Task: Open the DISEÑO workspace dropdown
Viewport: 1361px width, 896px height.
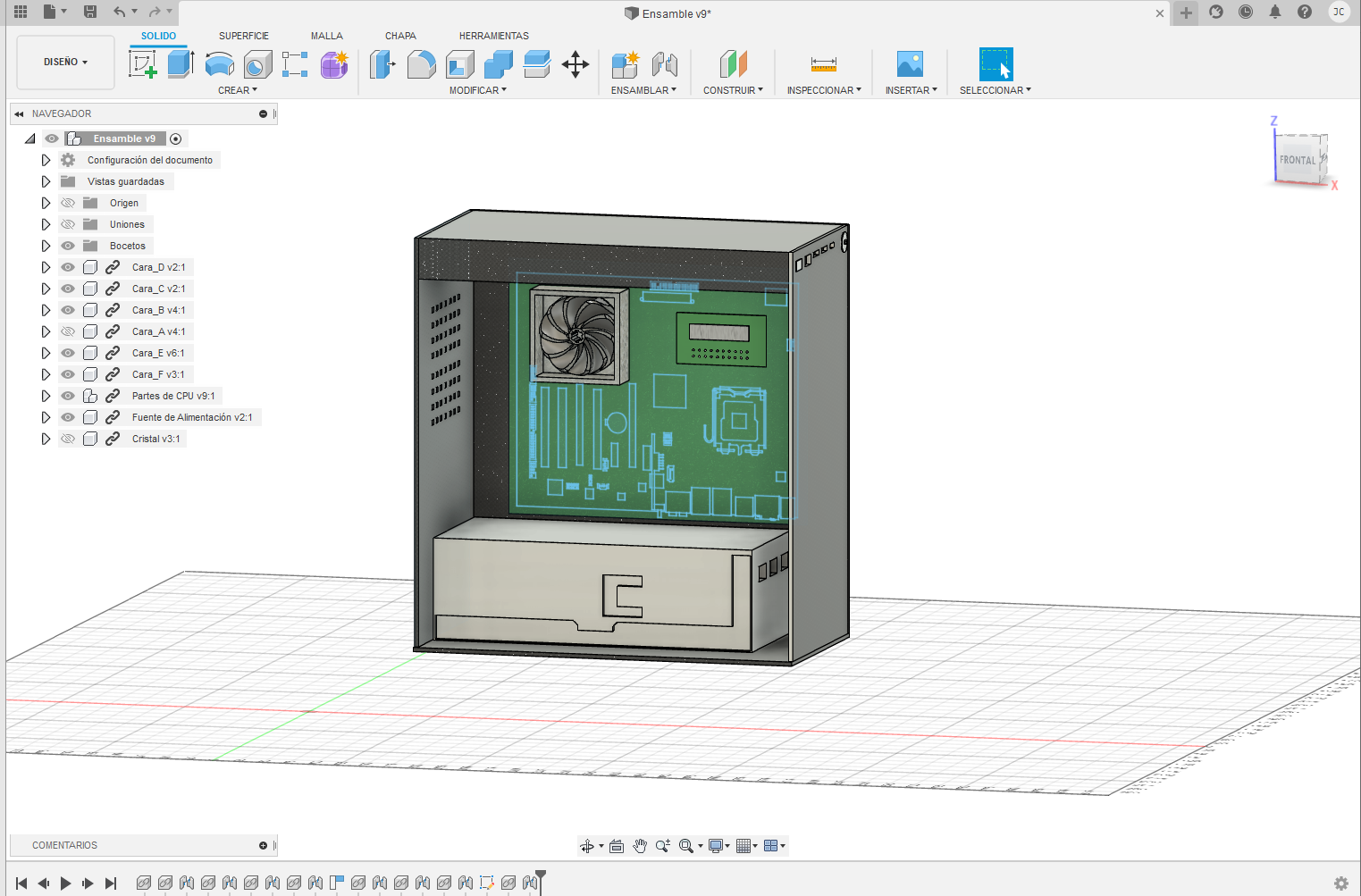Action: (x=65, y=63)
